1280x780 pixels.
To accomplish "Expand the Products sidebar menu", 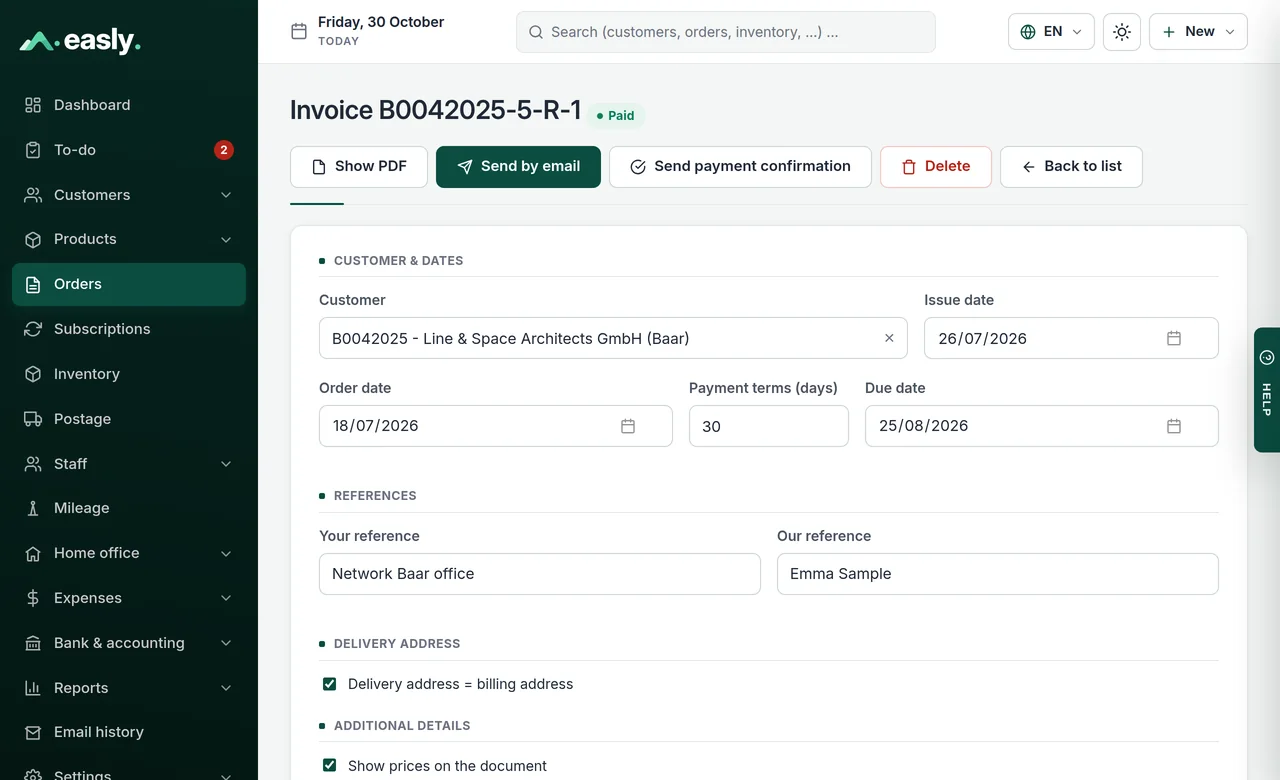I will tap(129, 239).
